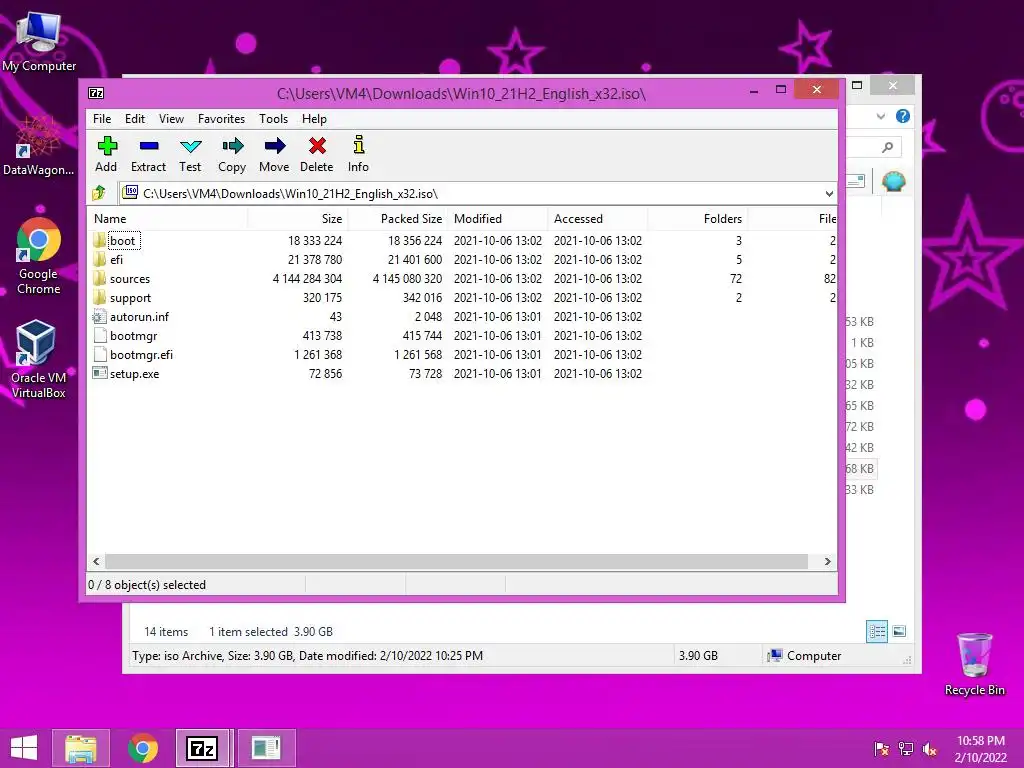Sort by the Folders column header
Image resolution: width=1024 pixels, height=768 pixels.
tap(697, 219)
